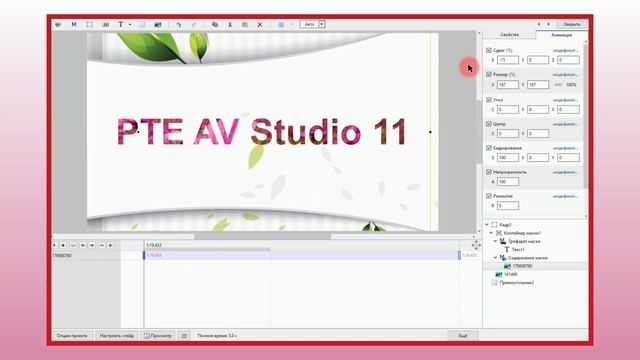
Task: Click the first leftmost toolbar icon
Action: click(58, 24)
